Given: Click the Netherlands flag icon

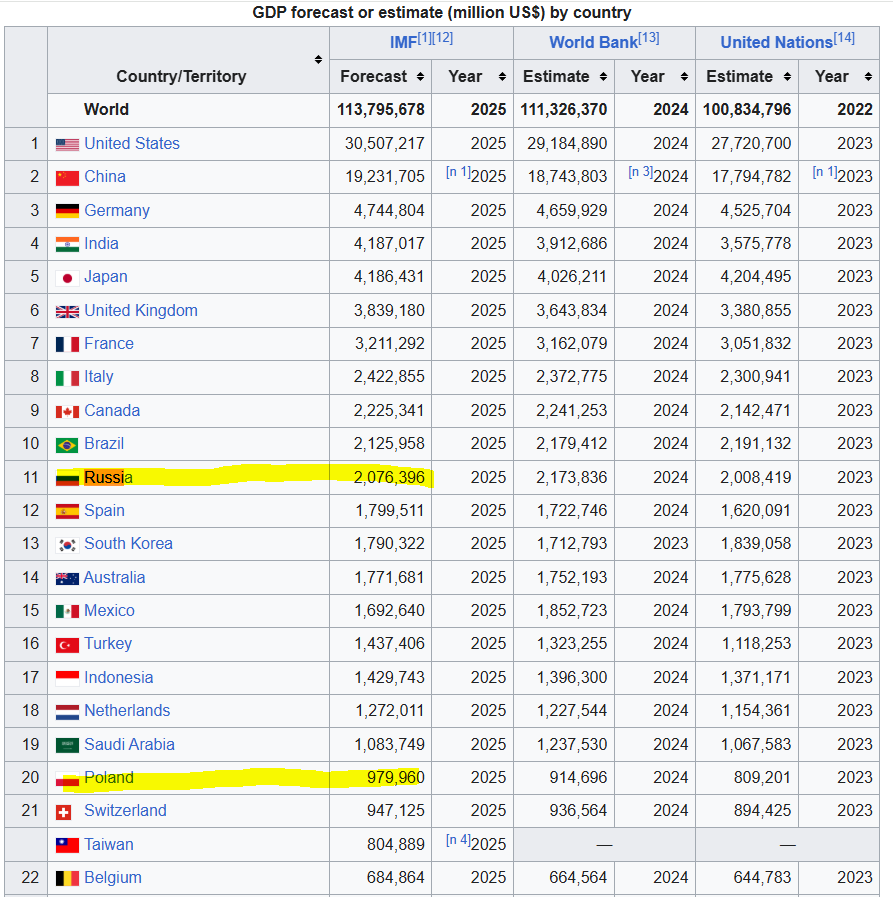Looking at the screenshot, I should click(67, 712).
